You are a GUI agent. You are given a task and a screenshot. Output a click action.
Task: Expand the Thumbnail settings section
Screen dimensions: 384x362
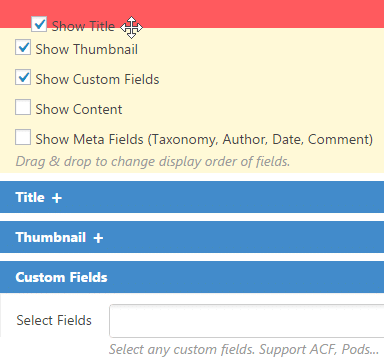tap(192, 237)
